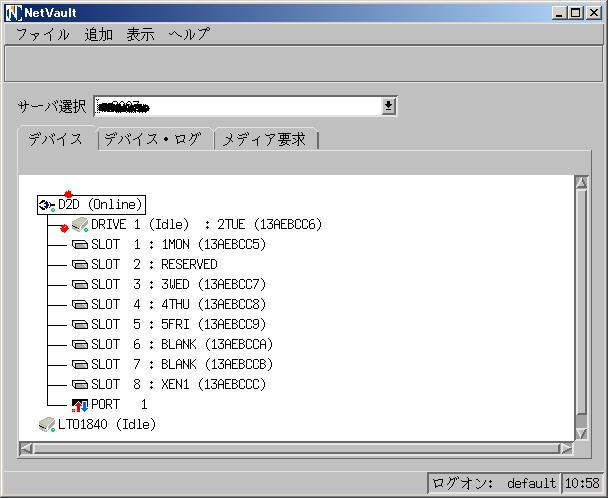The width and height of the screenshot is (608, 498).
Task: Click the D2D library icon
Action: pyautogui.click(x=47, y=205)
